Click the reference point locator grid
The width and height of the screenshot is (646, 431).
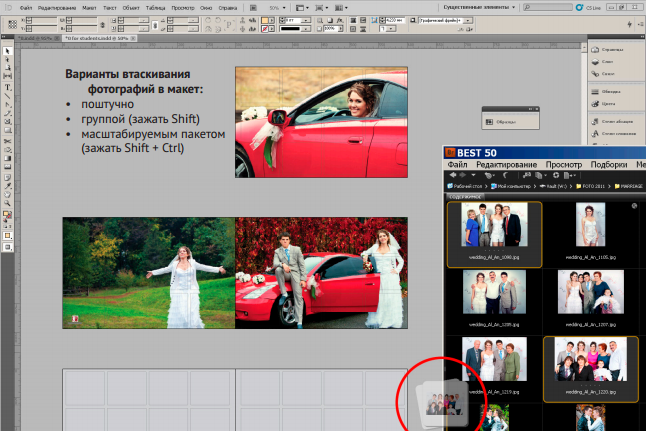pyautogui.click(x=12, y=24)
